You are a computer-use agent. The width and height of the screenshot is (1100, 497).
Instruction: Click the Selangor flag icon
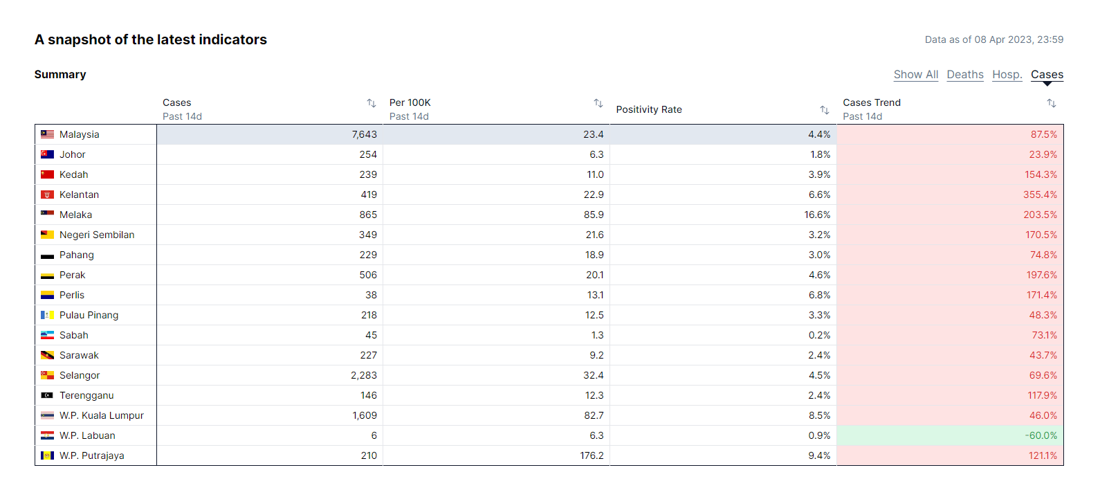(48, 376)
